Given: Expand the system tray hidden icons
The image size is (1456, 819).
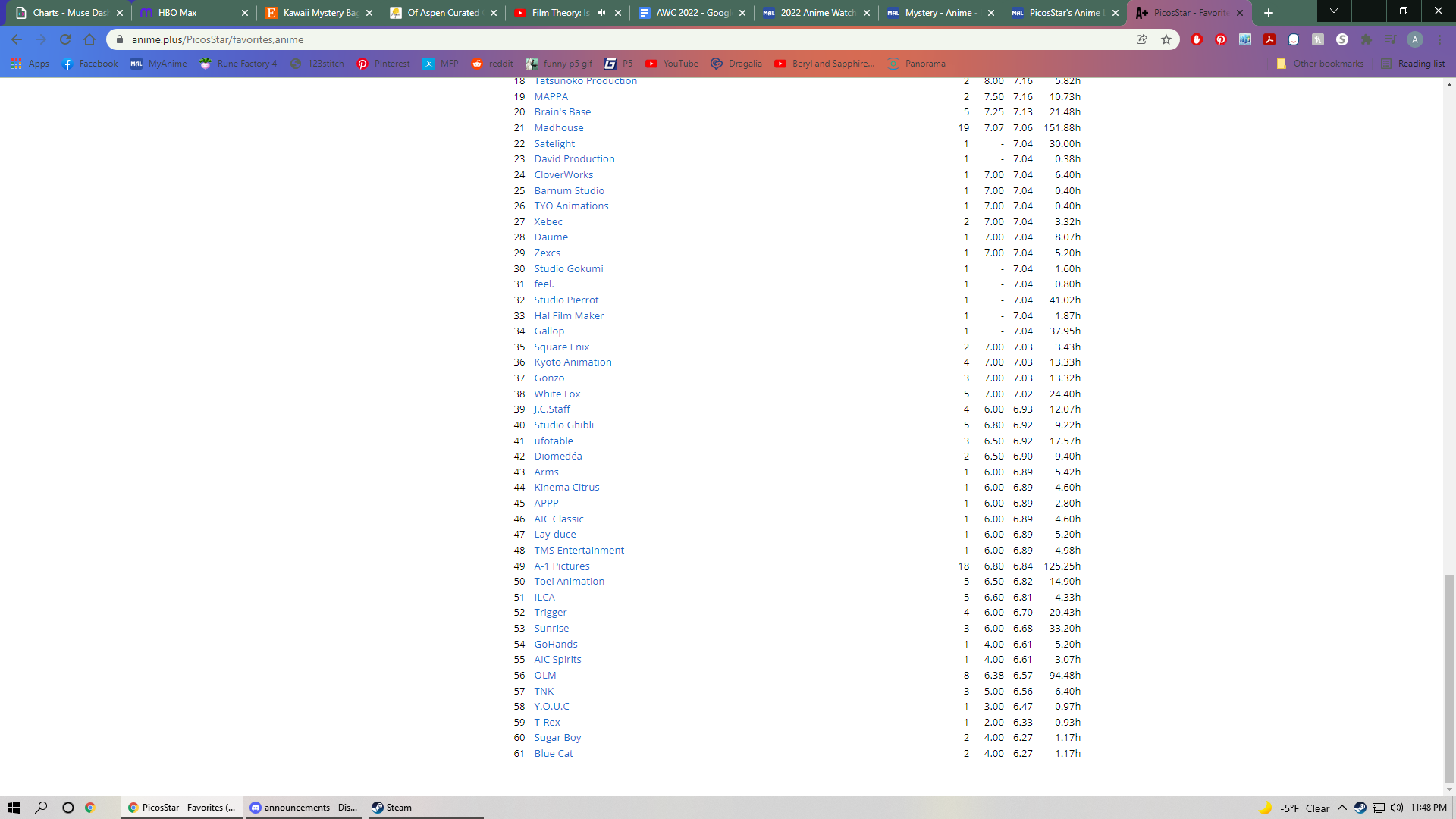Looking at the screenshot, I should [1342, 808].
